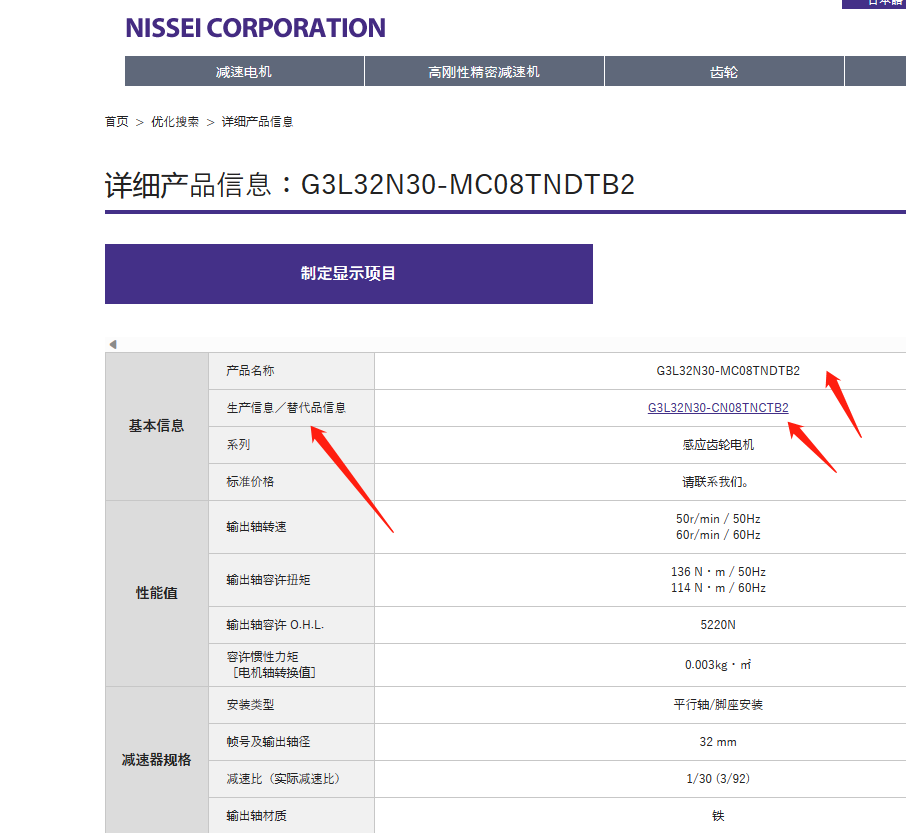Open the 减速电机 navigation menu
Screen dimensions: 906x833
(244, 71)
